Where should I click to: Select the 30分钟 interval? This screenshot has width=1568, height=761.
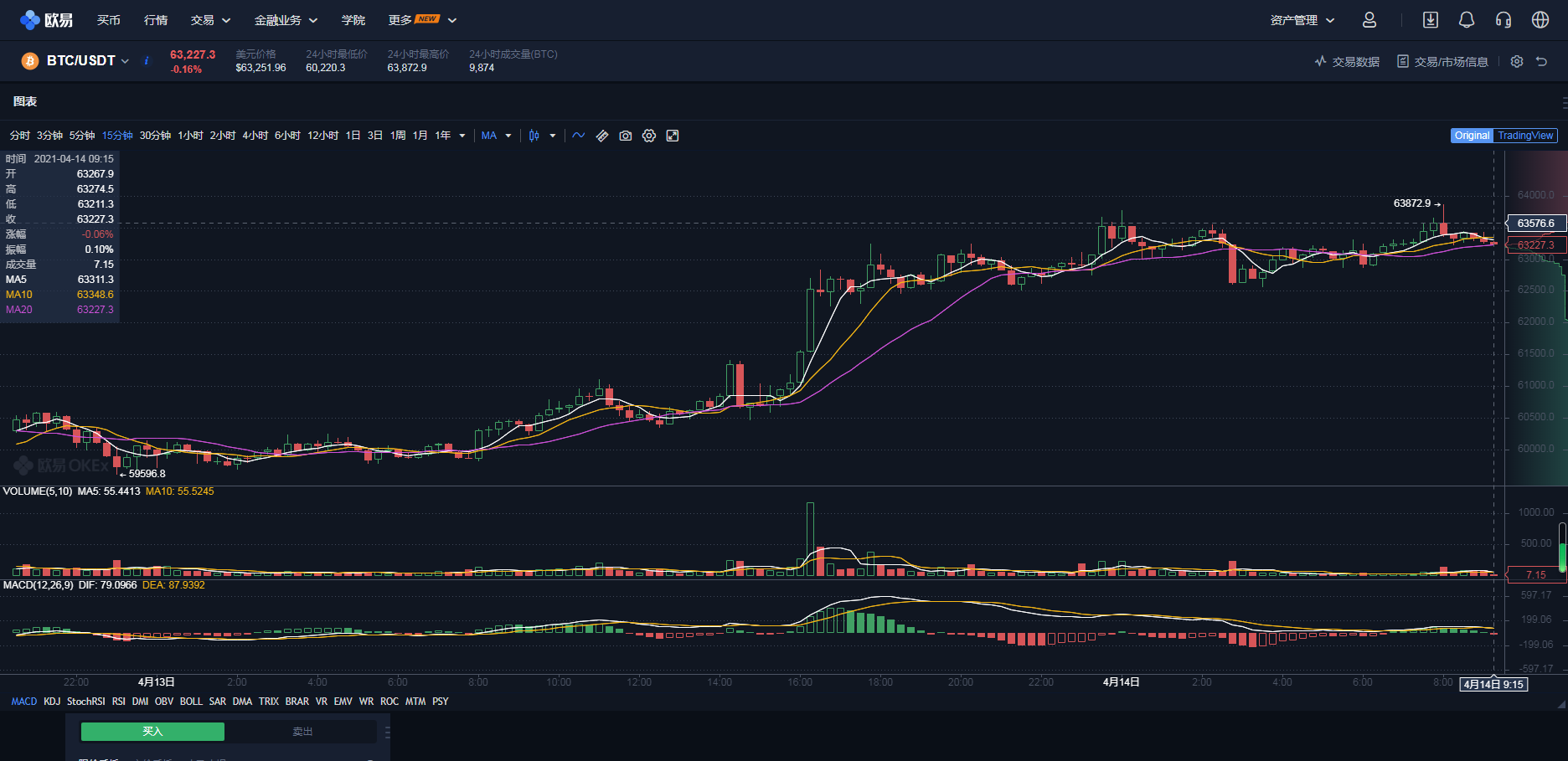[x=155, y=136]
